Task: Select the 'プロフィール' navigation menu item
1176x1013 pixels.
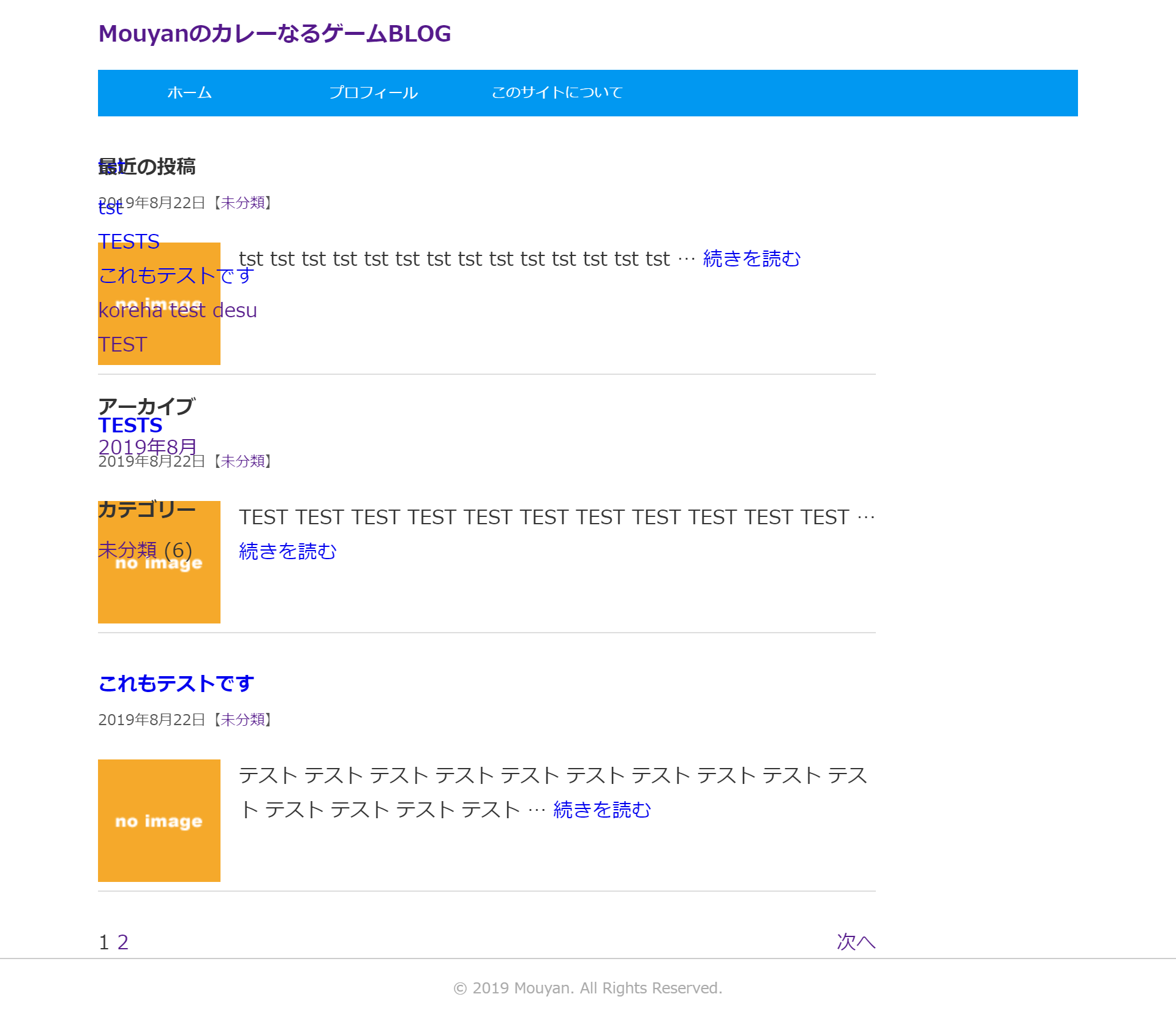Action: pos(374,92)
